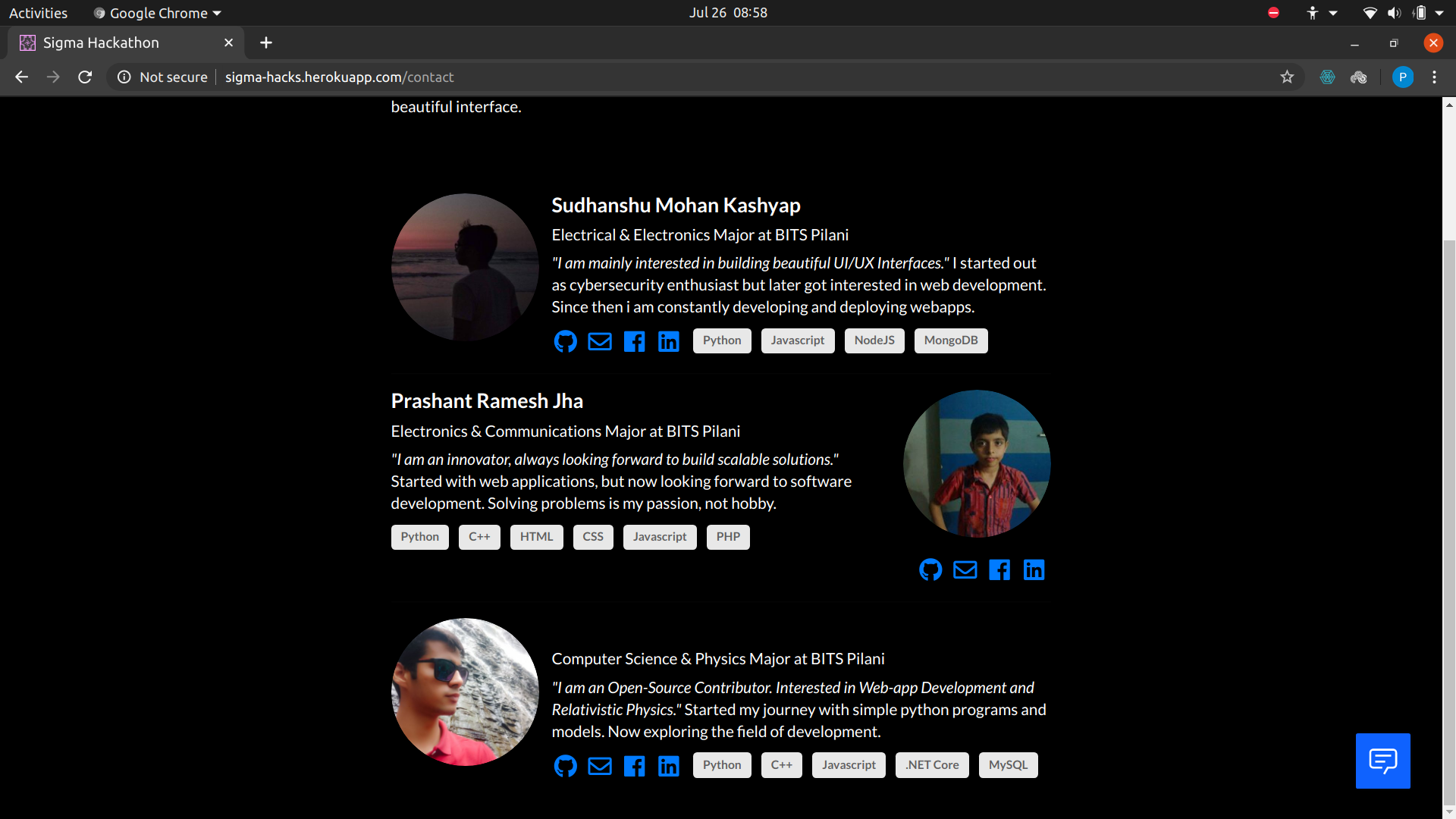The image size is (1456, 819).
Task: Open third member's Facebook icon
Action: point(634,766)
